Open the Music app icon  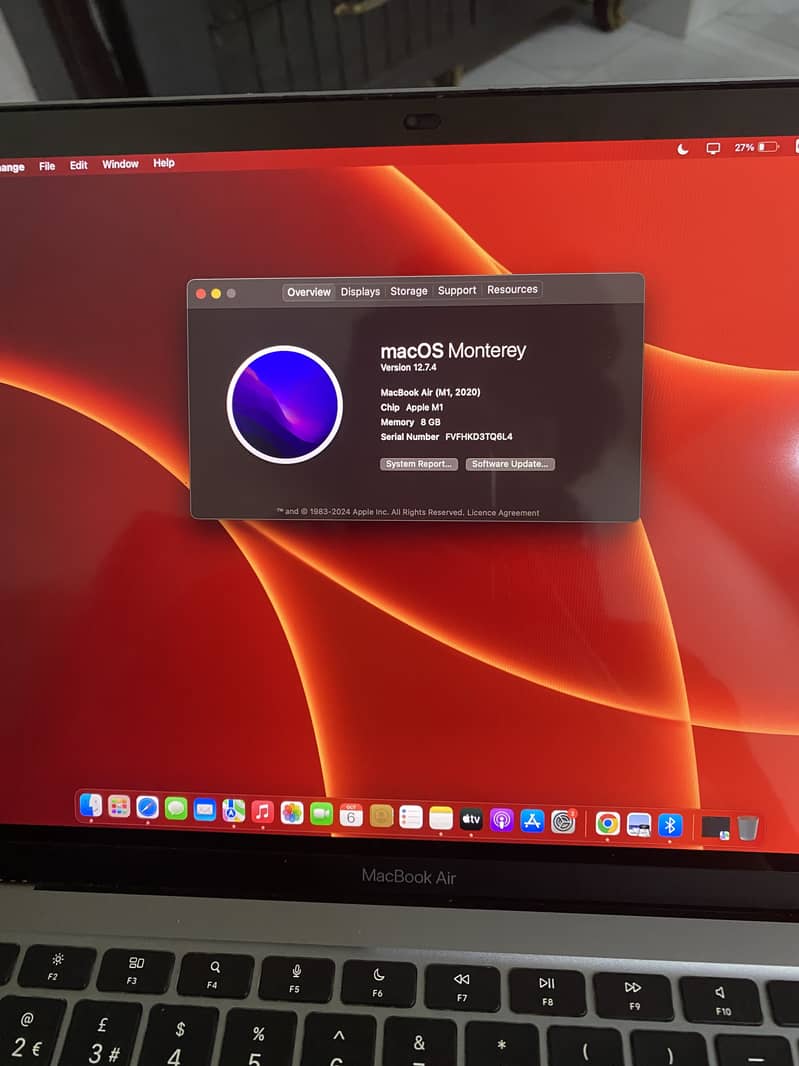(x=262, y=812)
